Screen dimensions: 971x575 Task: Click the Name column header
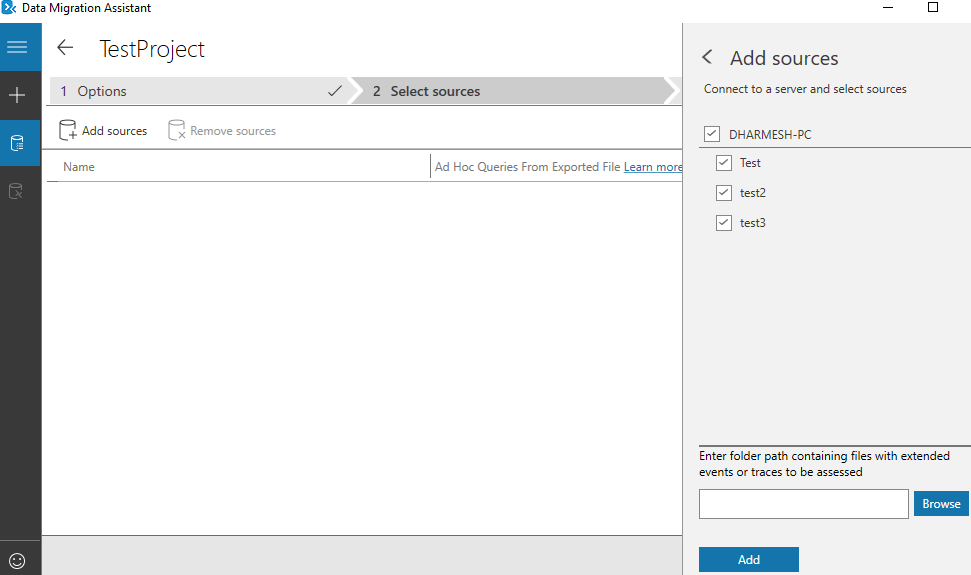click(79, 167)
